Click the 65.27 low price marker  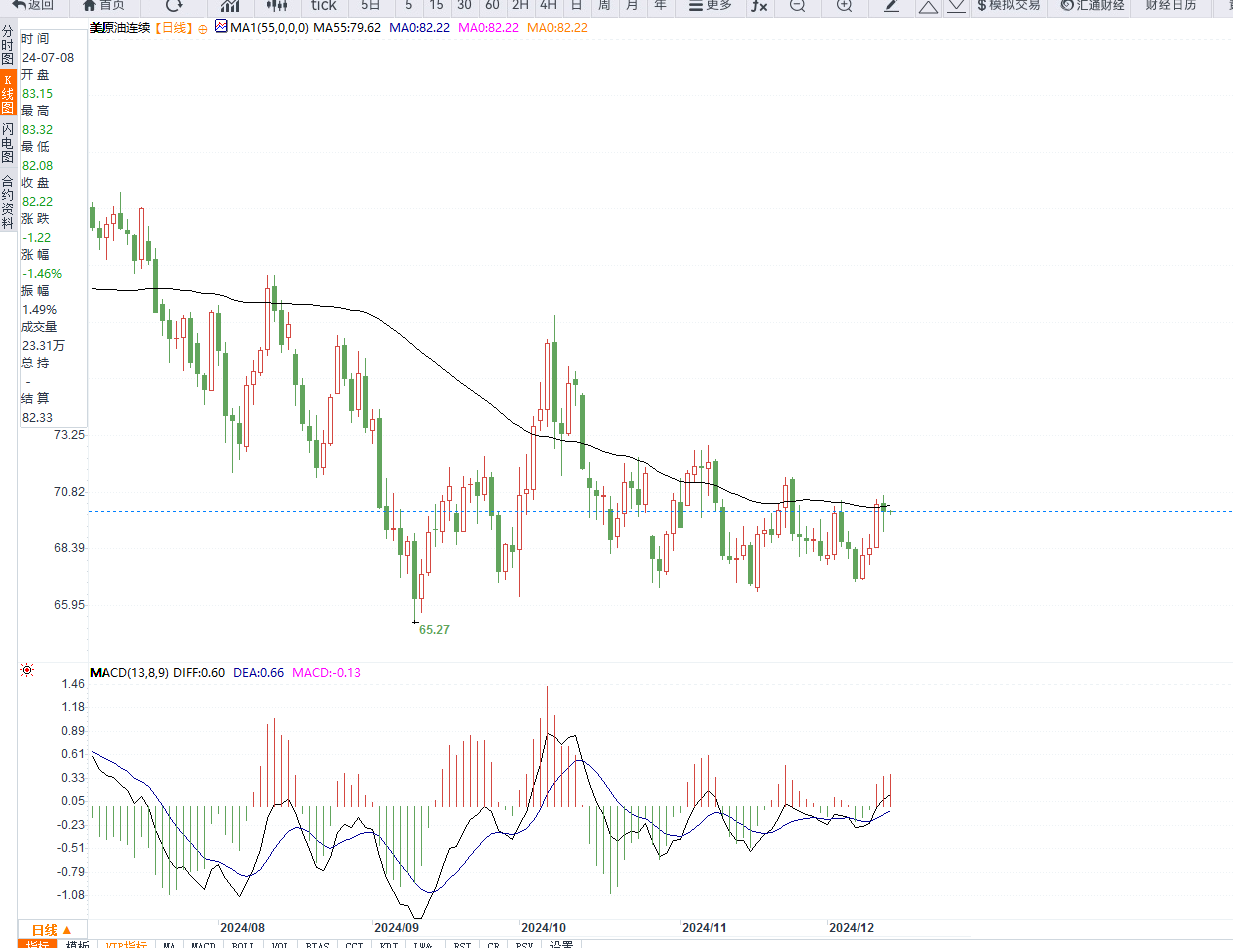click(434, 630)
